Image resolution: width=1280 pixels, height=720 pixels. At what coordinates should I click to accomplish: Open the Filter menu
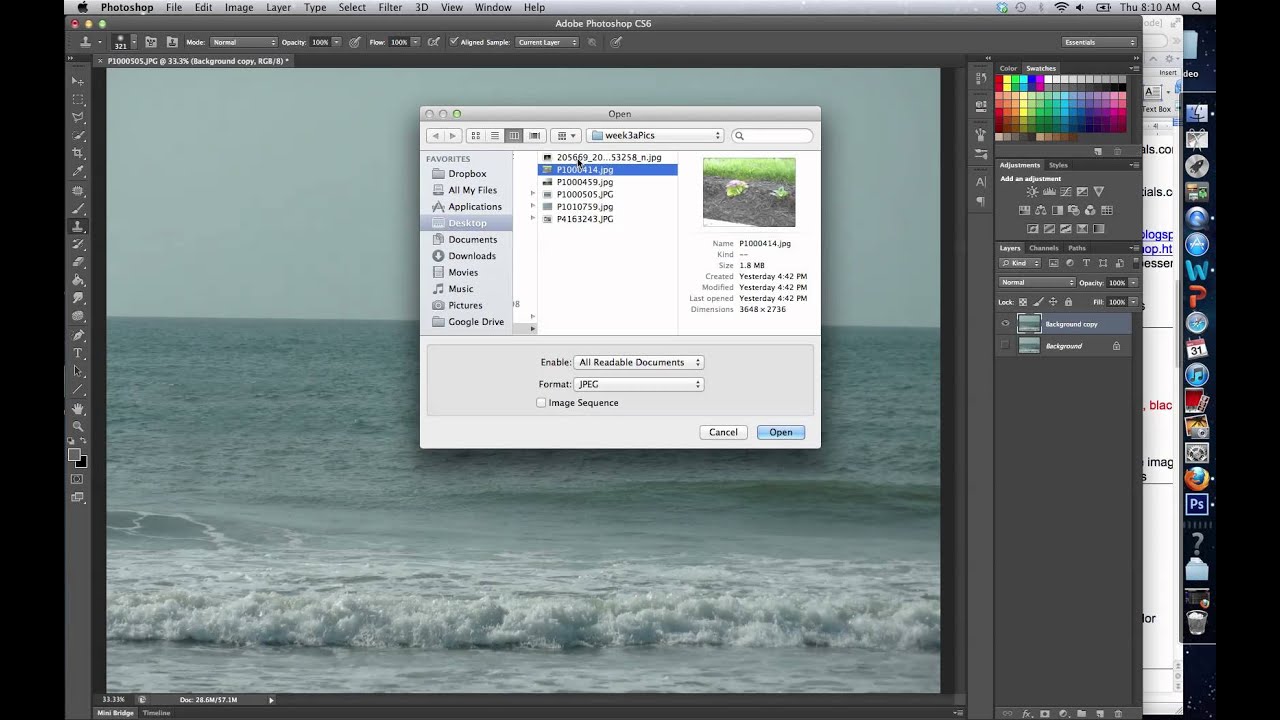[390, 7]
